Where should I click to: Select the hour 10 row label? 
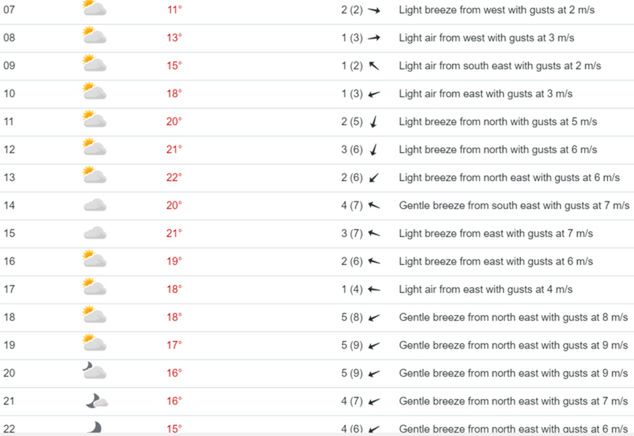pyautogui.click(x=10, y=94)
